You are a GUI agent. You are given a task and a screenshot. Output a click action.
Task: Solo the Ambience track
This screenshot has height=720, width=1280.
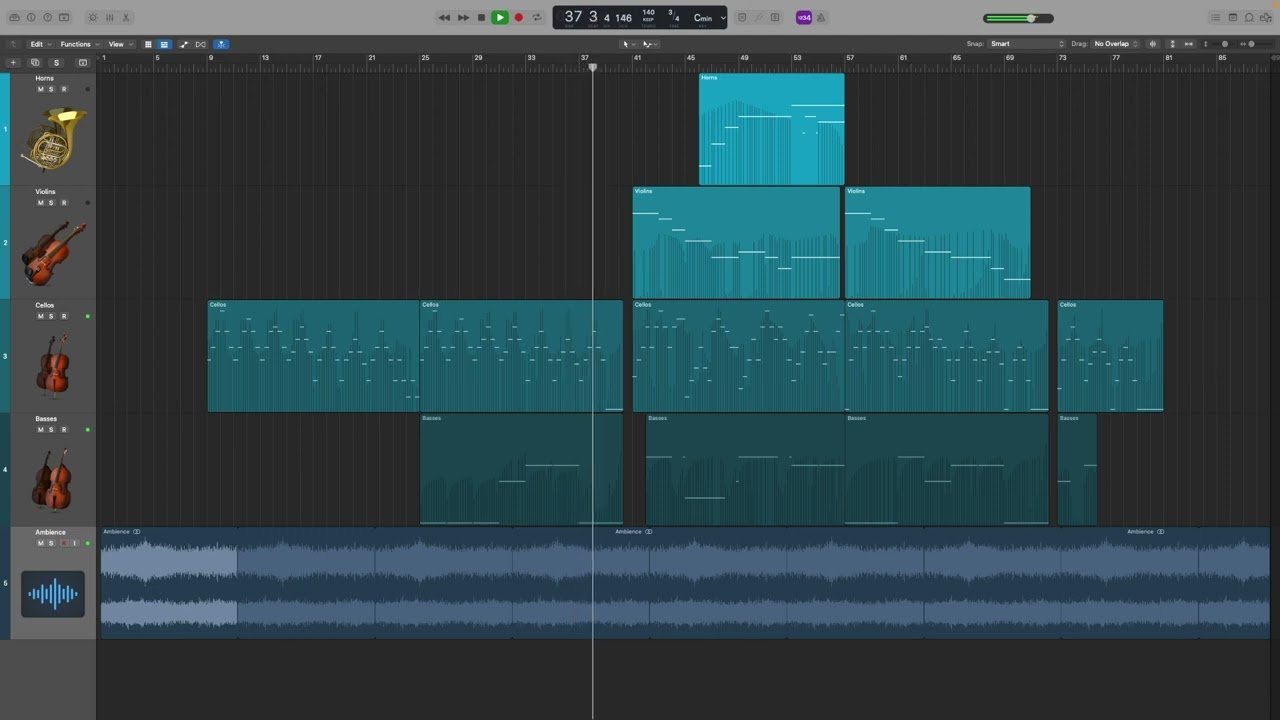(x=52, y=543)
